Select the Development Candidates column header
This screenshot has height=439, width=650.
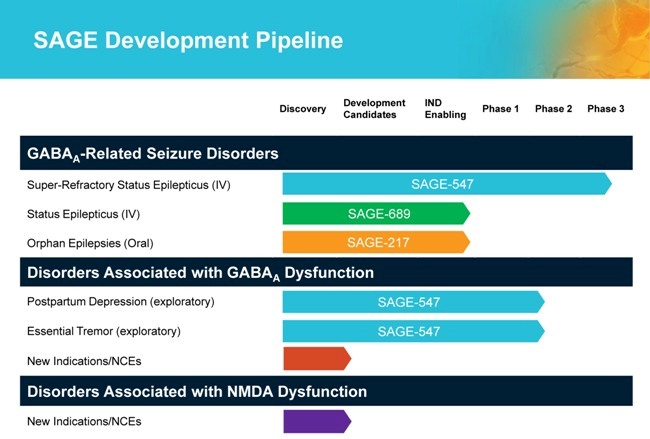click(x=374, y=109)
